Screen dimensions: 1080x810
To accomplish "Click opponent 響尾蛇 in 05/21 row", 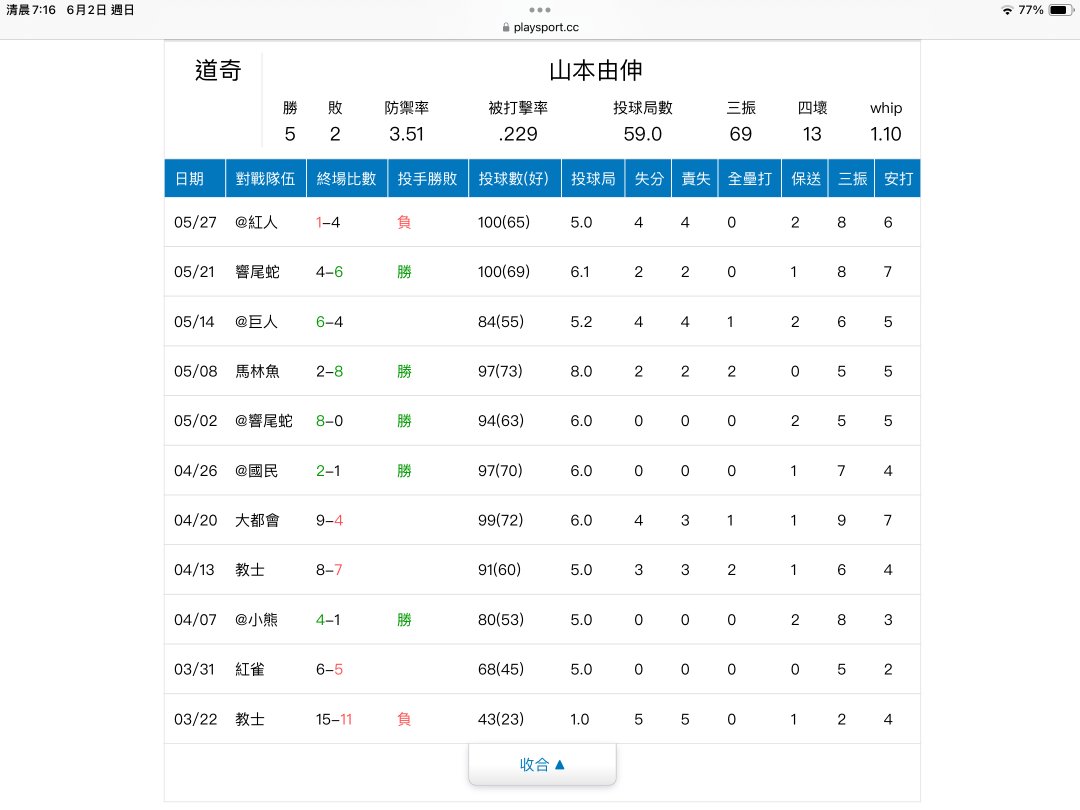I will pos(258,272).
